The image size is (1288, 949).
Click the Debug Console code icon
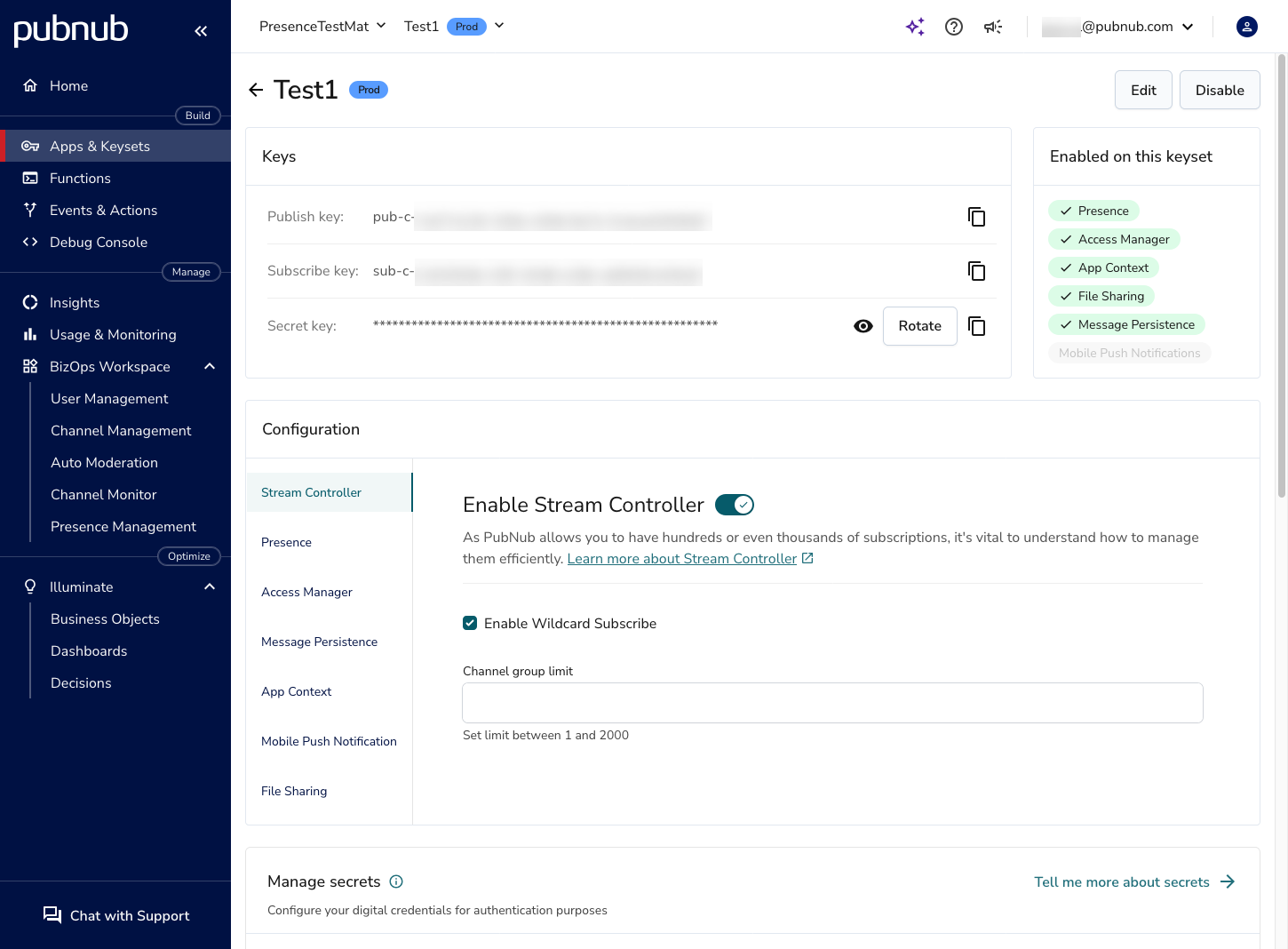pos(30,242)
